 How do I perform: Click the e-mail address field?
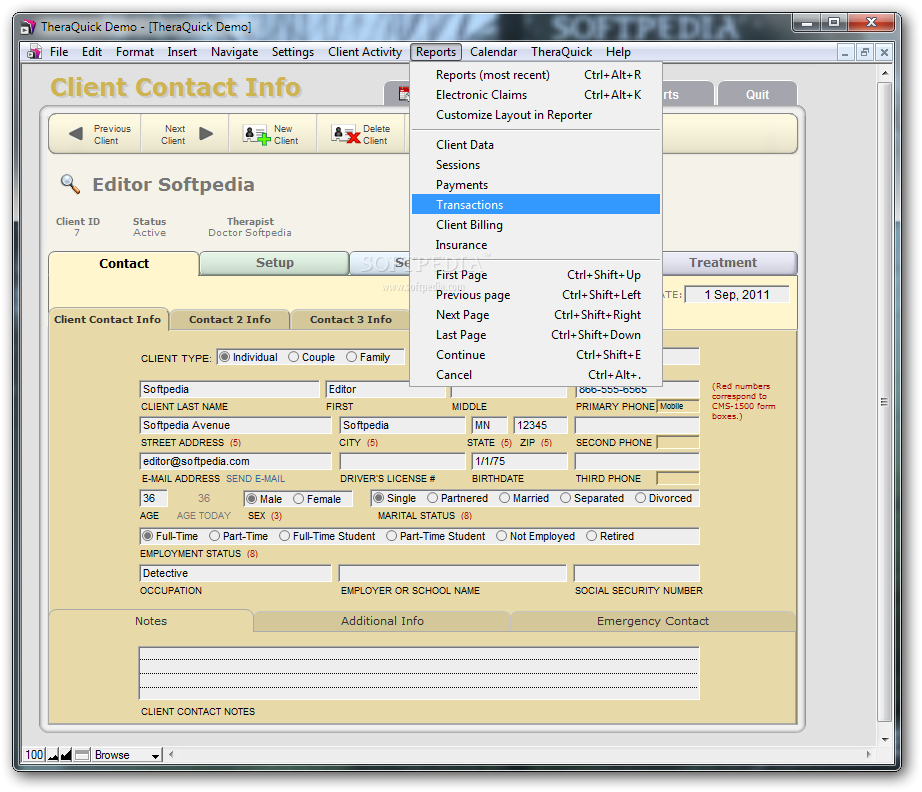(235, 461)
